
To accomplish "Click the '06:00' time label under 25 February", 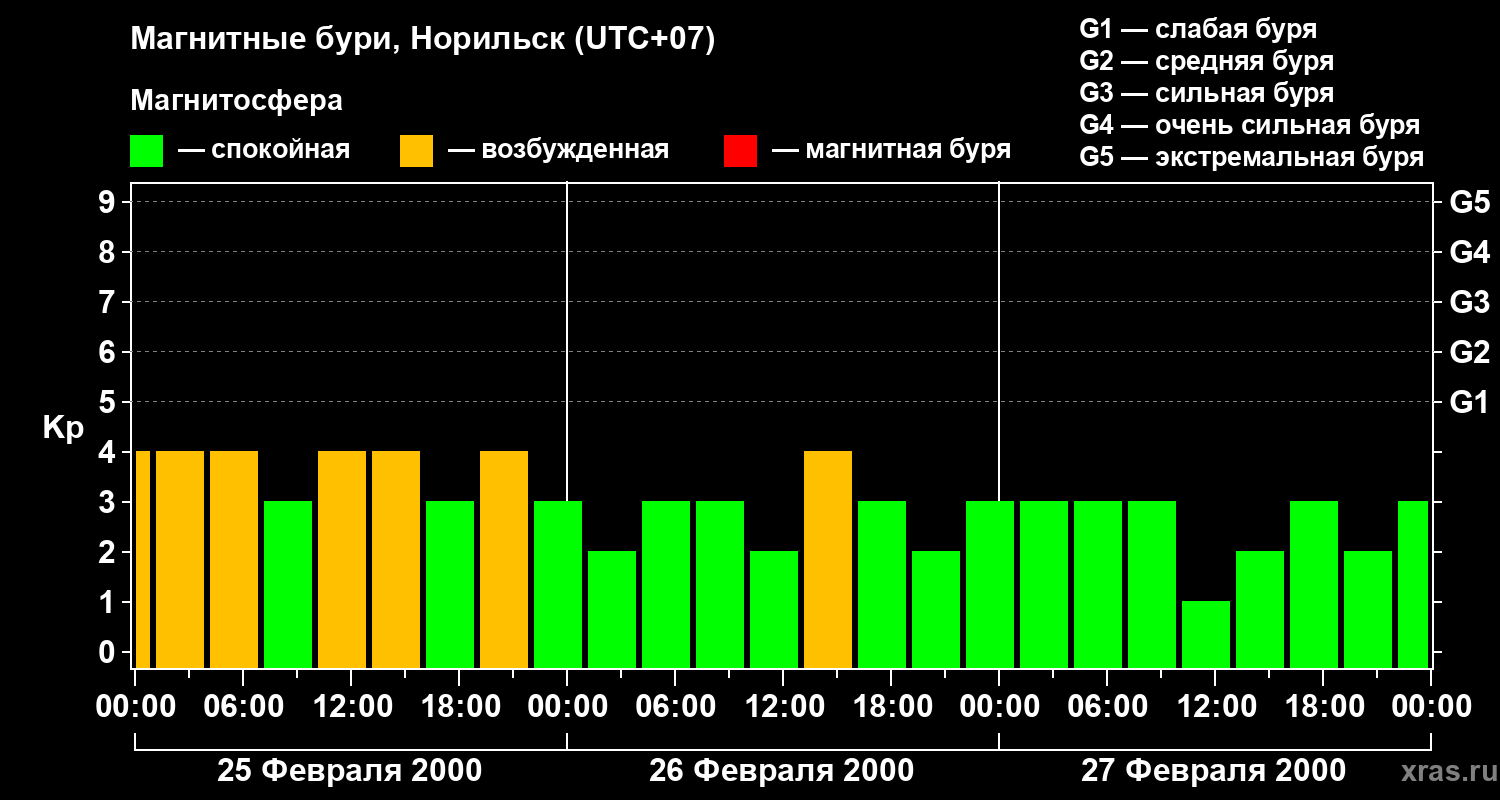I will pos(243,707).
